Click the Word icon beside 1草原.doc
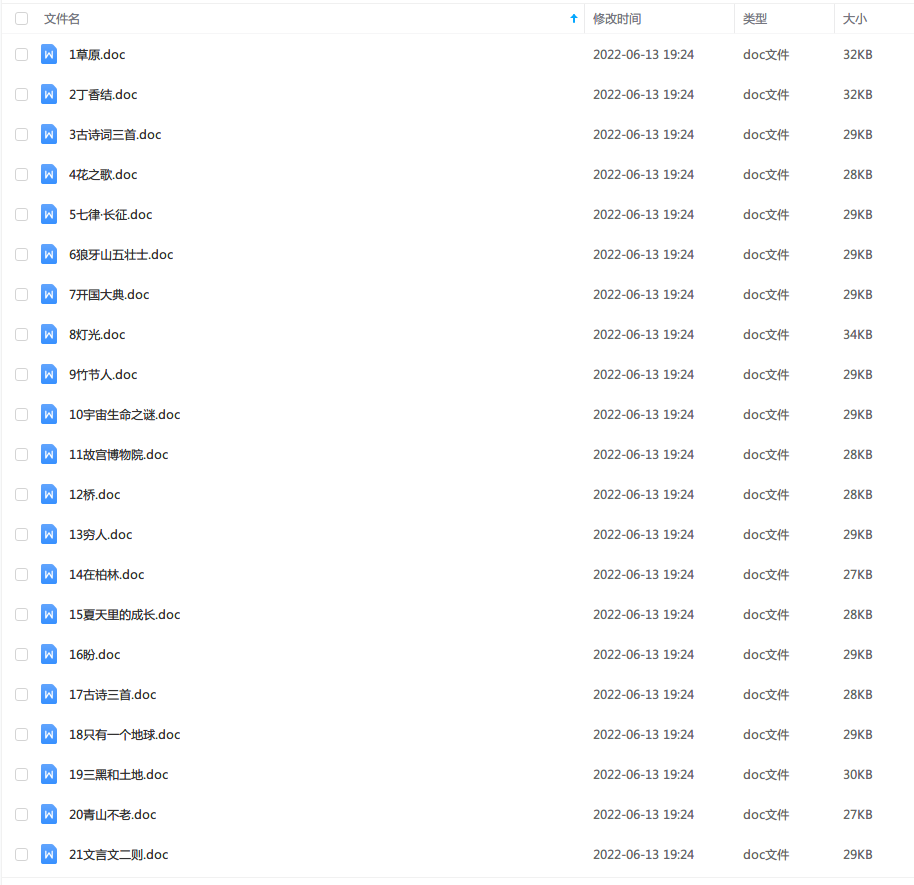The image size is (914, 885). [48, 54]
